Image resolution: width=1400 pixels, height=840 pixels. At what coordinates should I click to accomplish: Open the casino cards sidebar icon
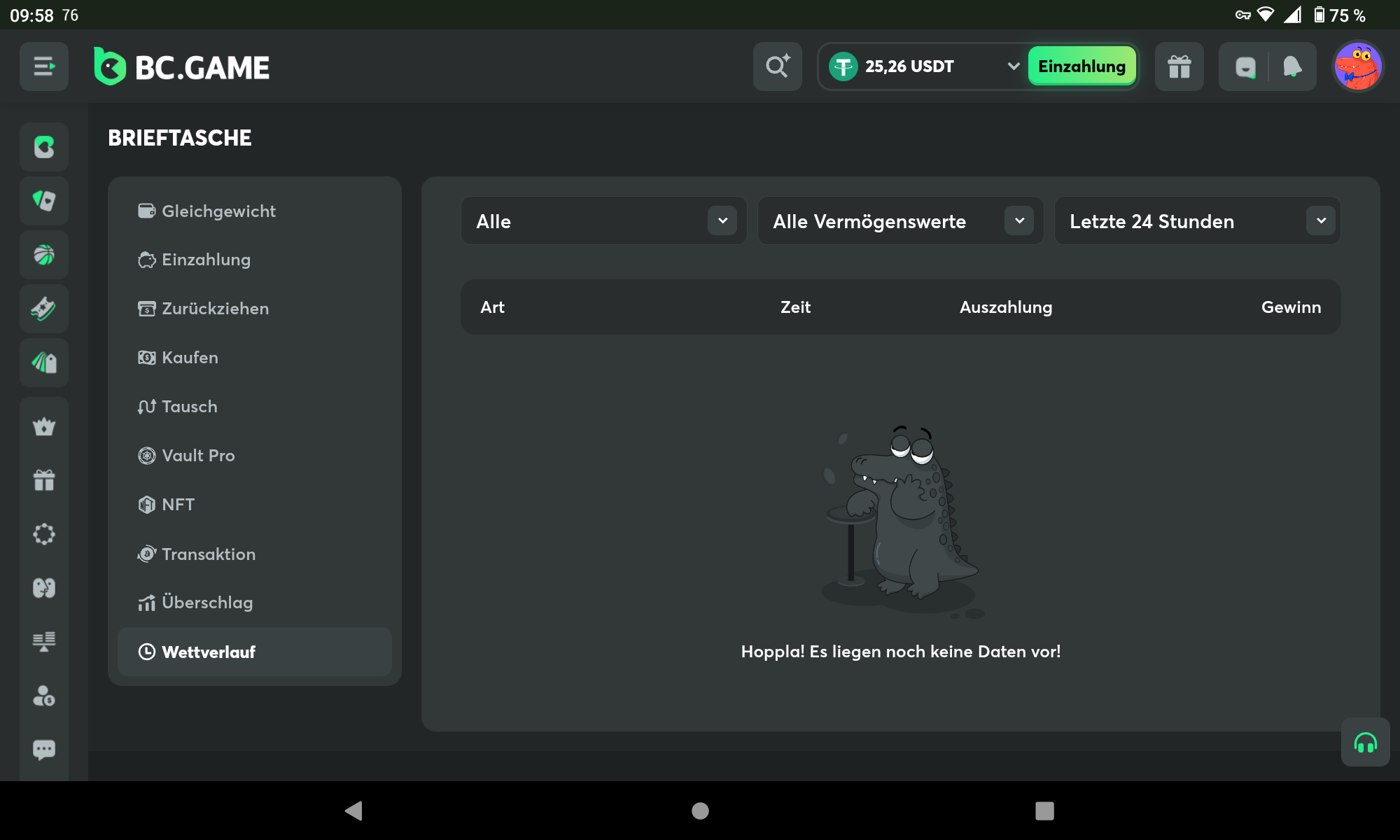[x=44, y=201]
